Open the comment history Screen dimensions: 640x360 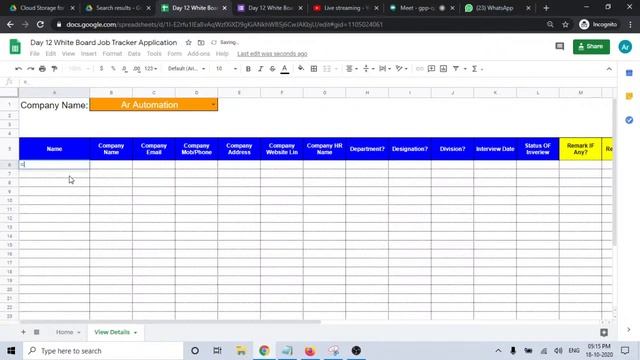point(560,47)
